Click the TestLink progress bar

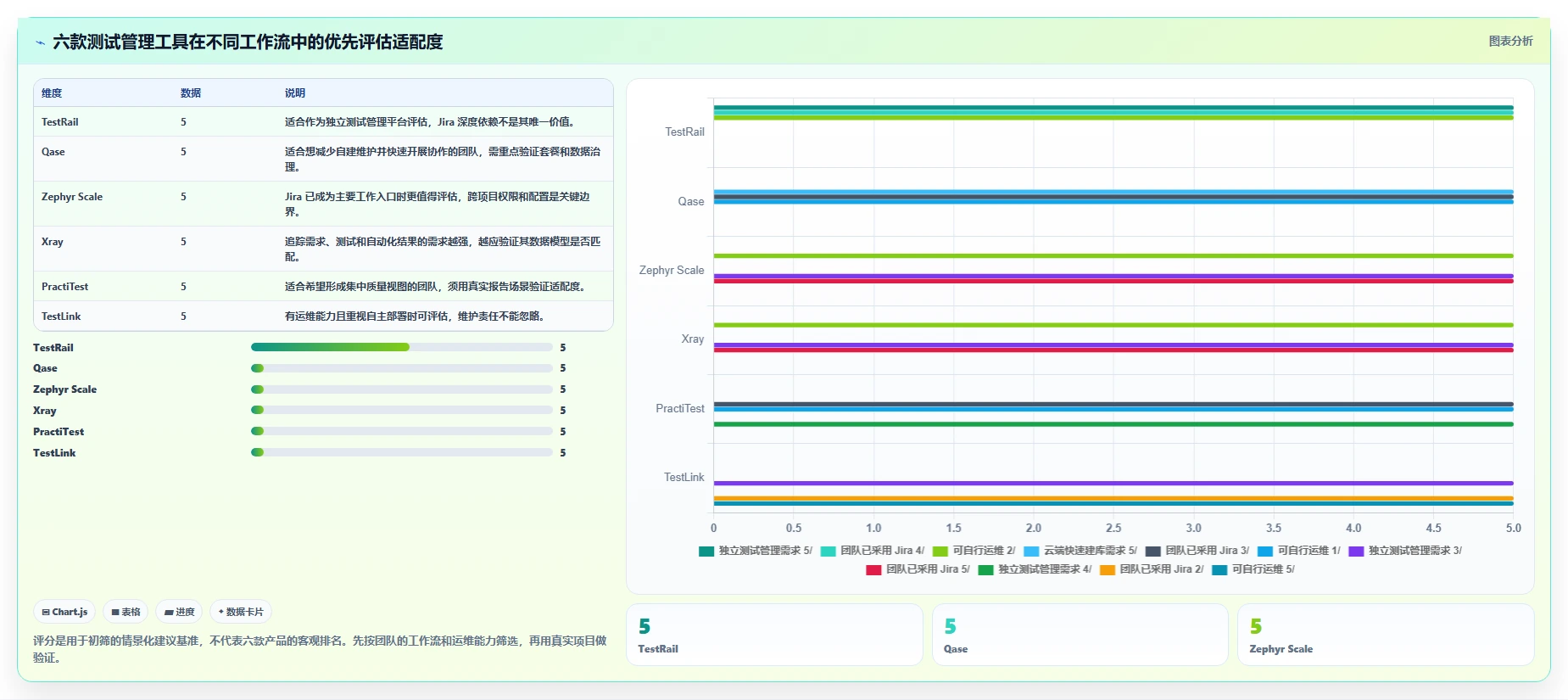[x=402, y=452]
